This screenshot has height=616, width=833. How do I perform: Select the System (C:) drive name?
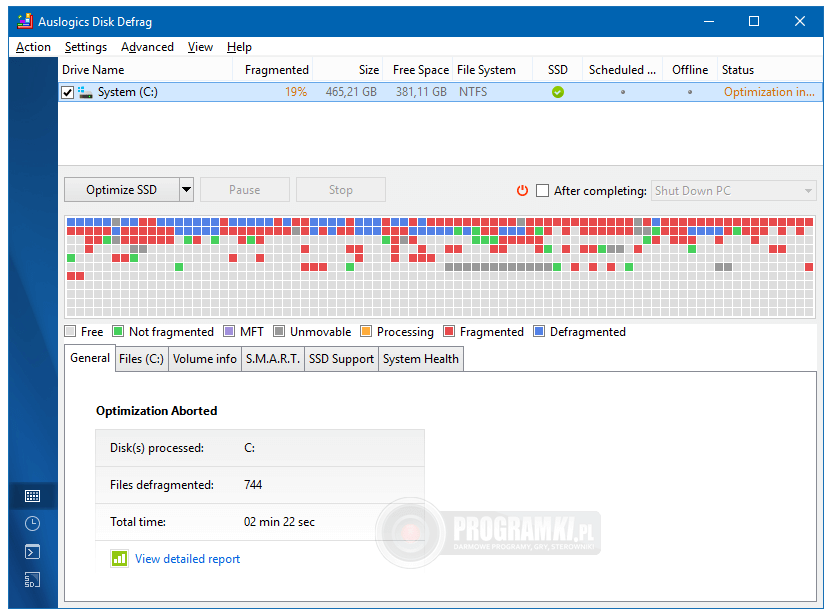tap(128, 92)
